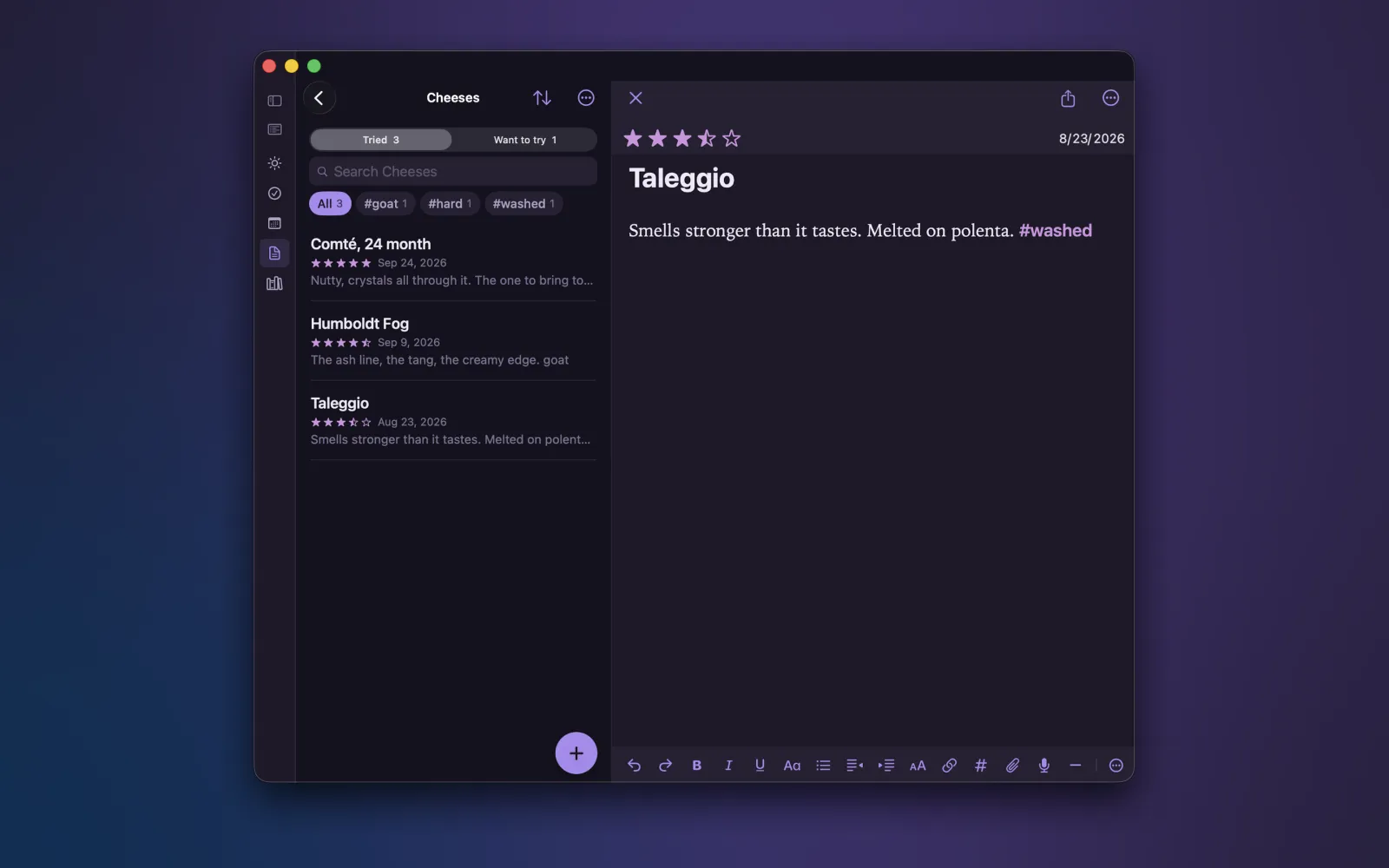The width and height of the screenshot is (1389, 868).
Task: Insert a divider line with the dash icon
Action: pyautogui.click(x=1075, y=766)
